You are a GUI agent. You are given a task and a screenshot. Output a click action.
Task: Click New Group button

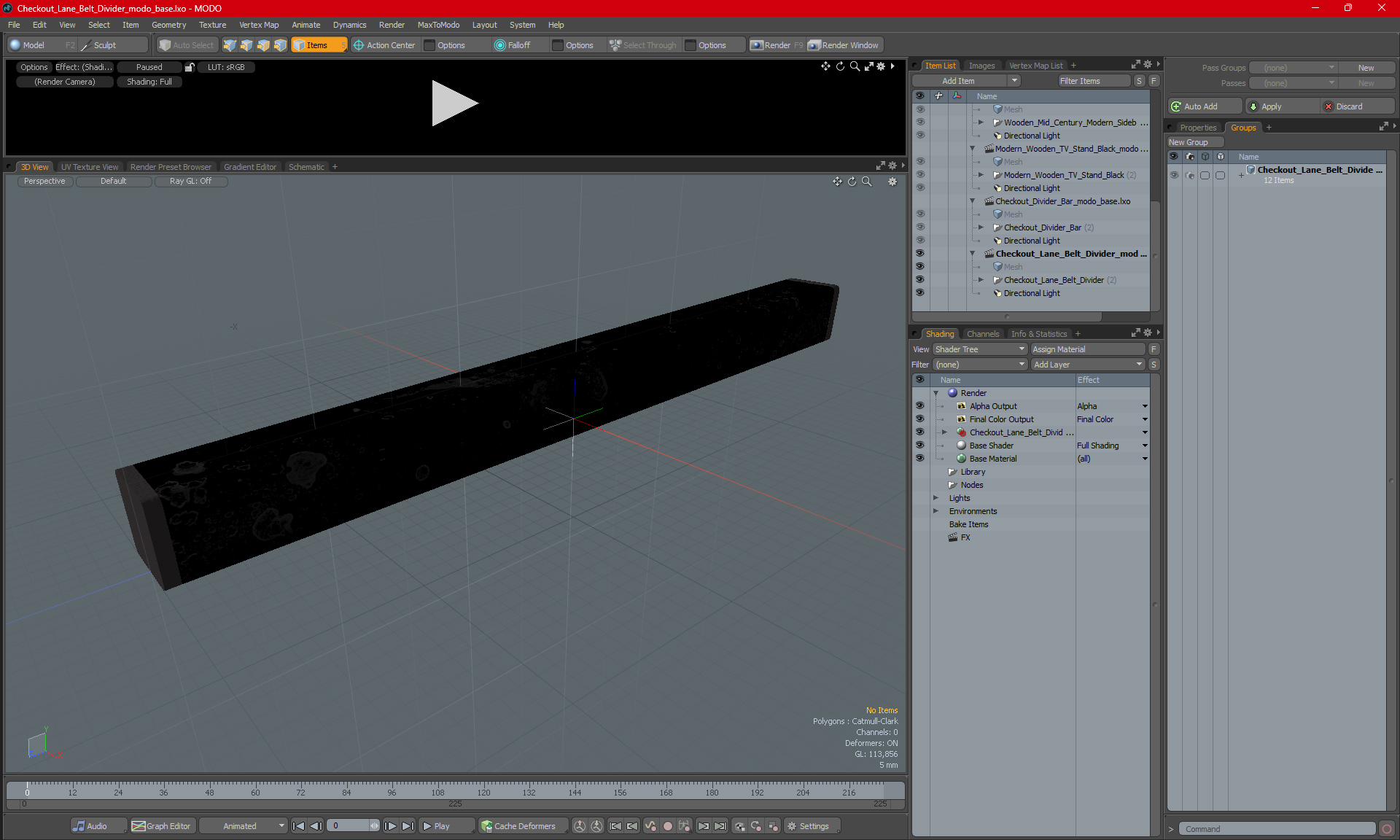click(1194, 142)
